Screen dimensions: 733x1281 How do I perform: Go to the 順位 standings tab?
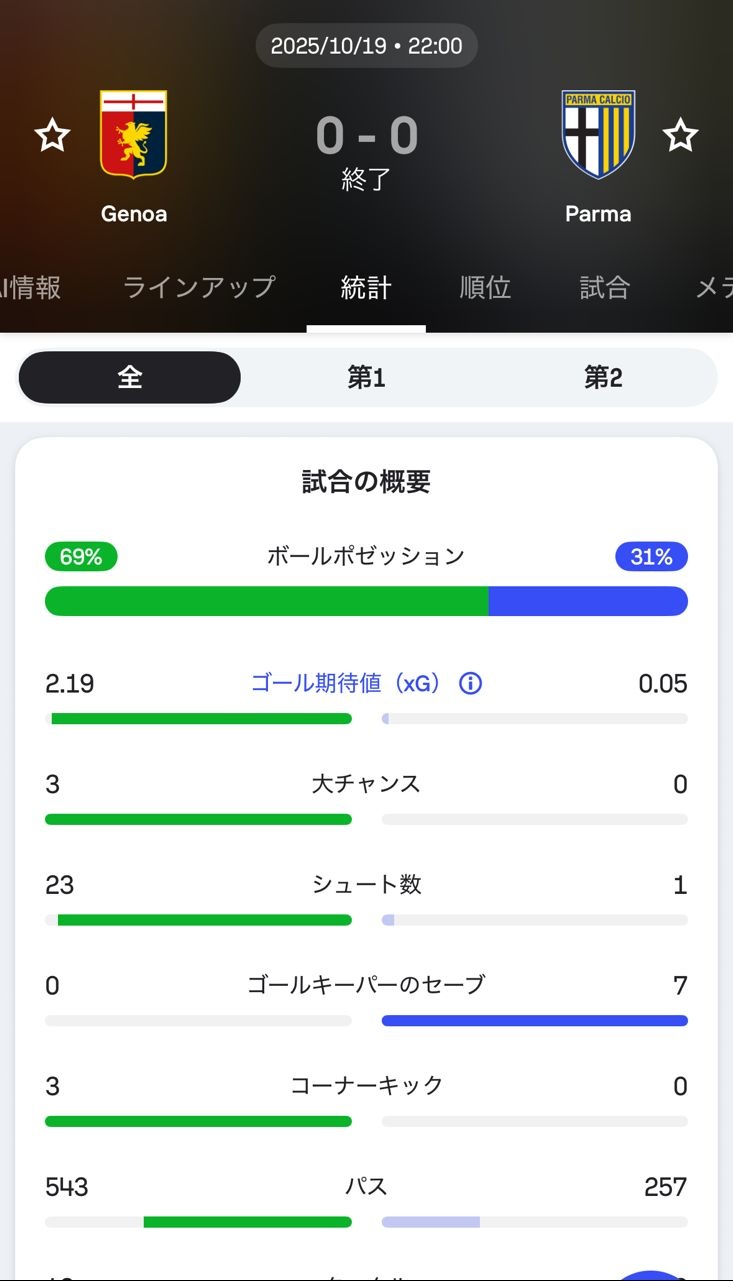(485, 288)
